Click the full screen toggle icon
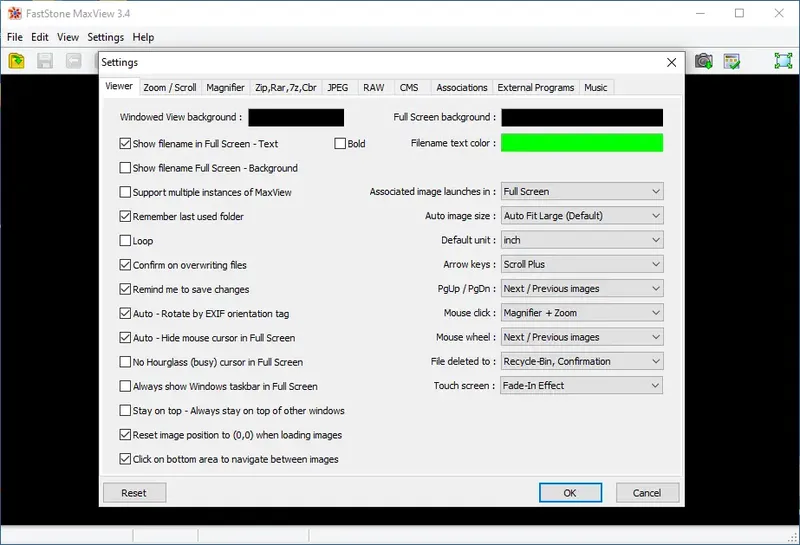This screenshot has height=545, width=800. pos(783,61)
